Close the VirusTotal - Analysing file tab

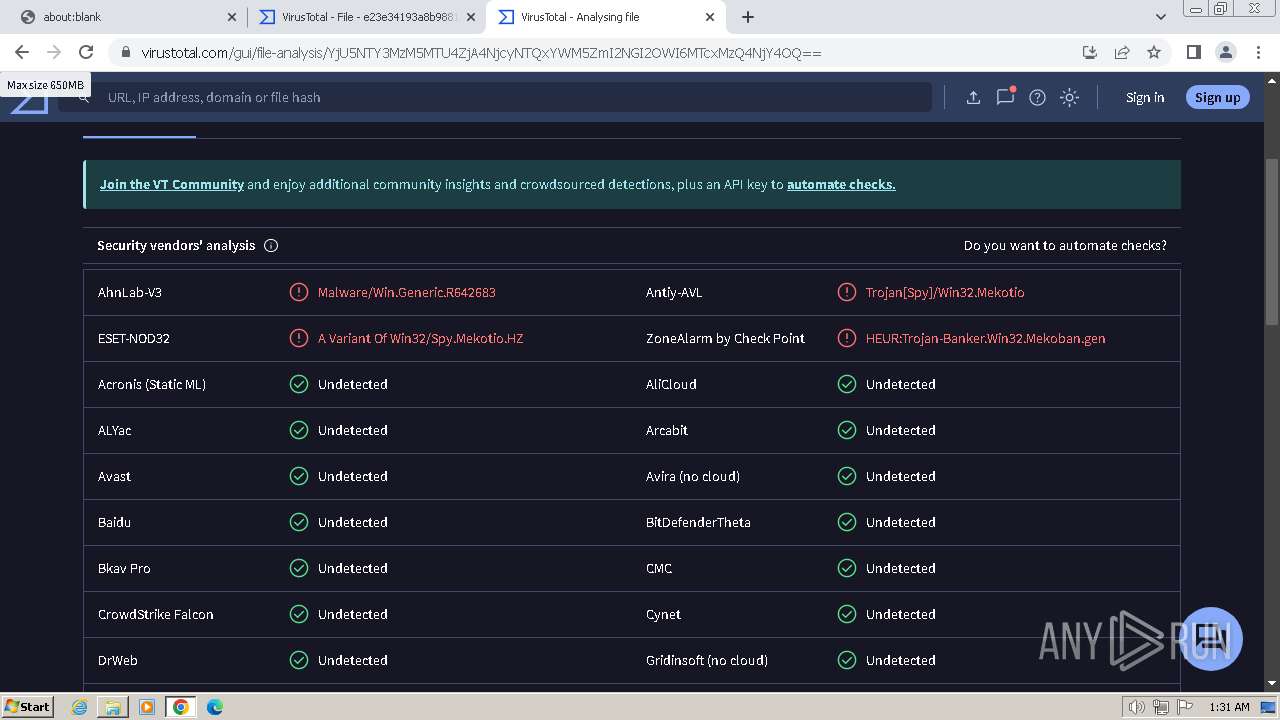pos(710,17)
